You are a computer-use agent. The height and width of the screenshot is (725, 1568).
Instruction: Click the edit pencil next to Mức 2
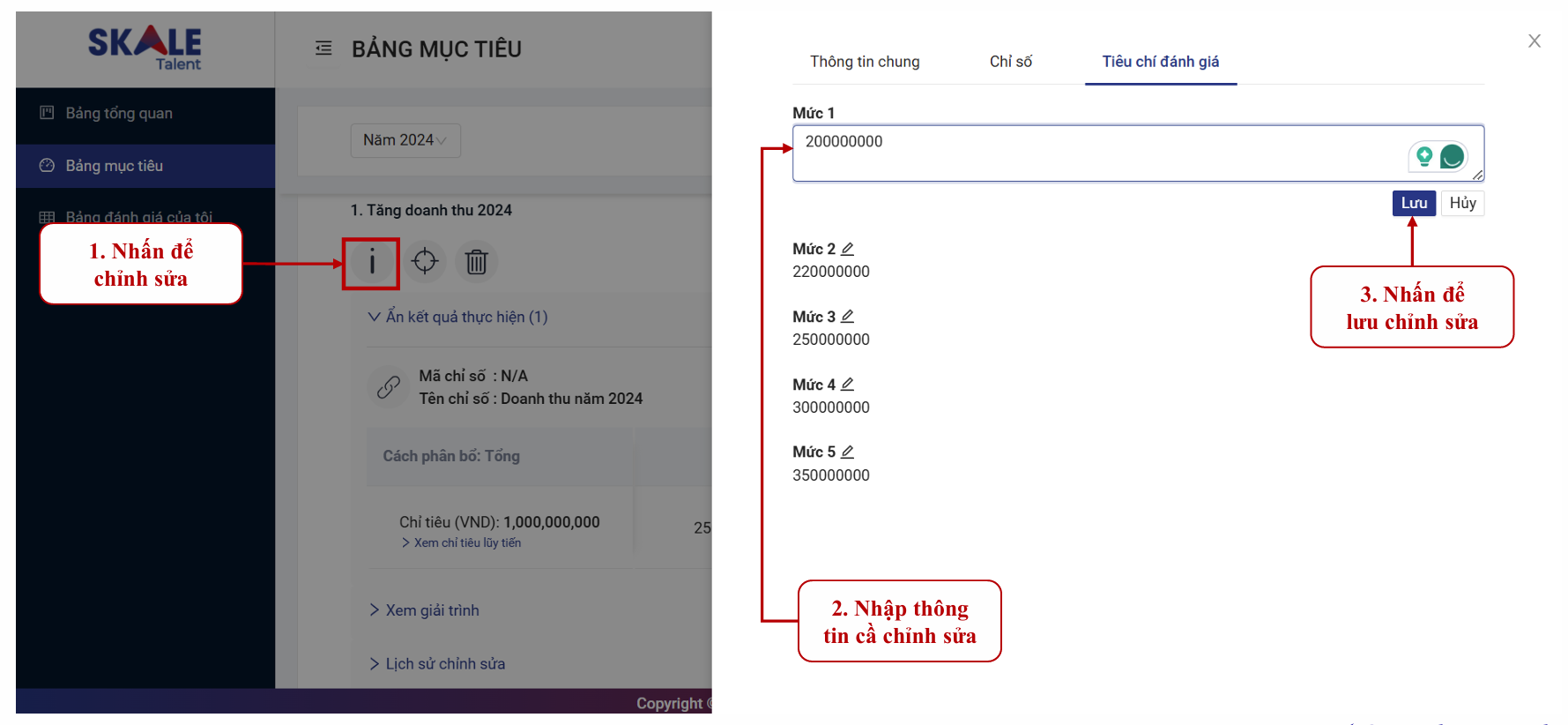(x=847, y=249)
